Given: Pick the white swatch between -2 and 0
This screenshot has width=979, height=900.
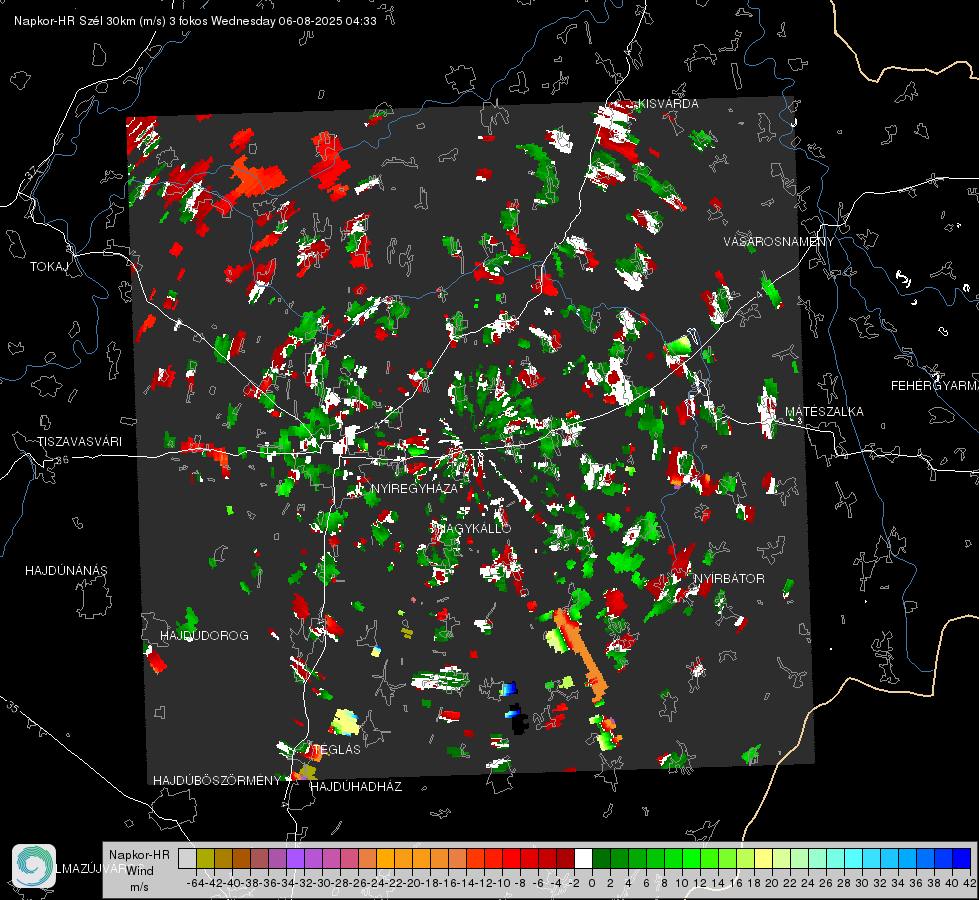Looking at the screenshot, I should (x=584, y=859).
